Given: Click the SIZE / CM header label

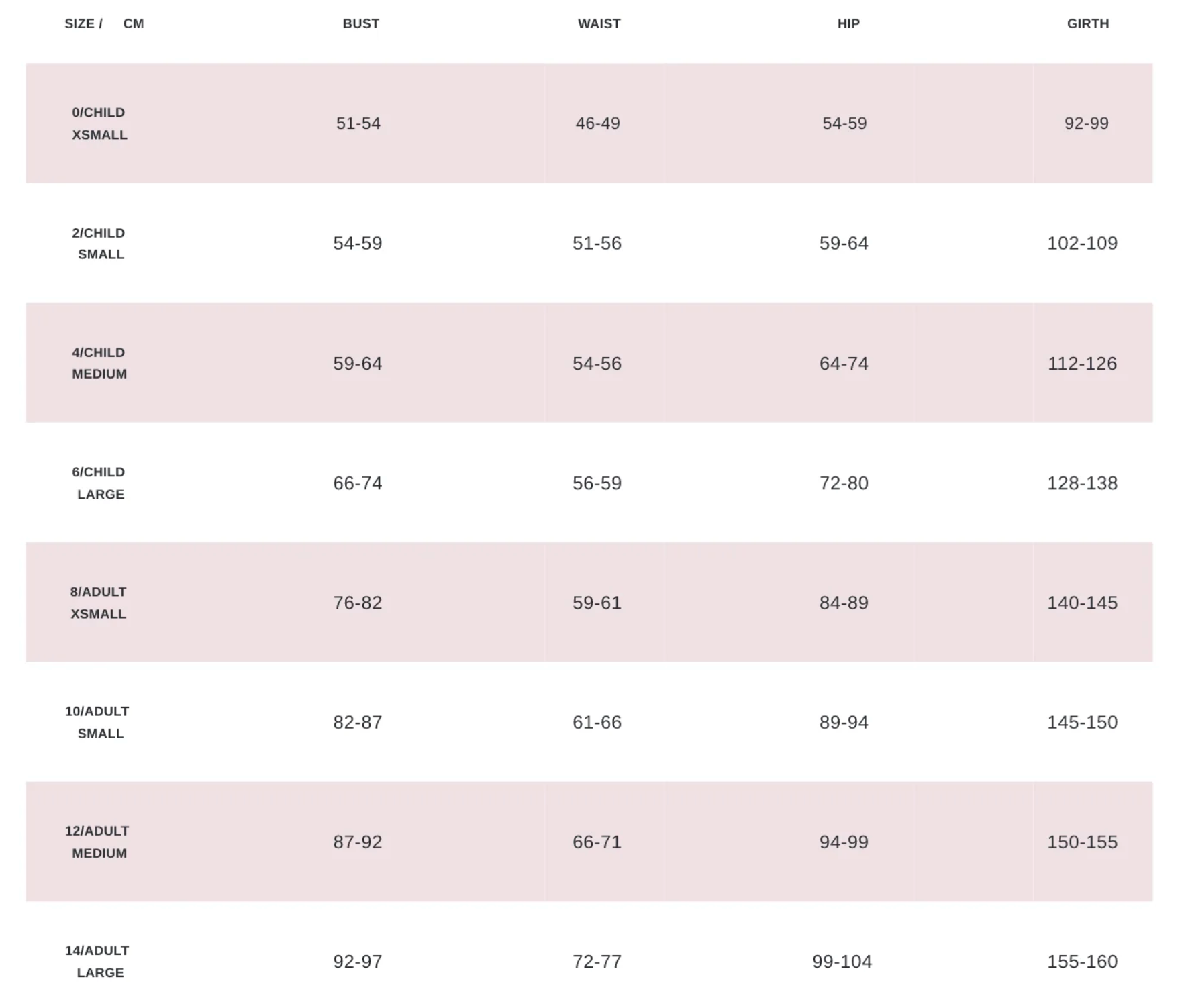Looking at the screenshot, I should point(104,23).
